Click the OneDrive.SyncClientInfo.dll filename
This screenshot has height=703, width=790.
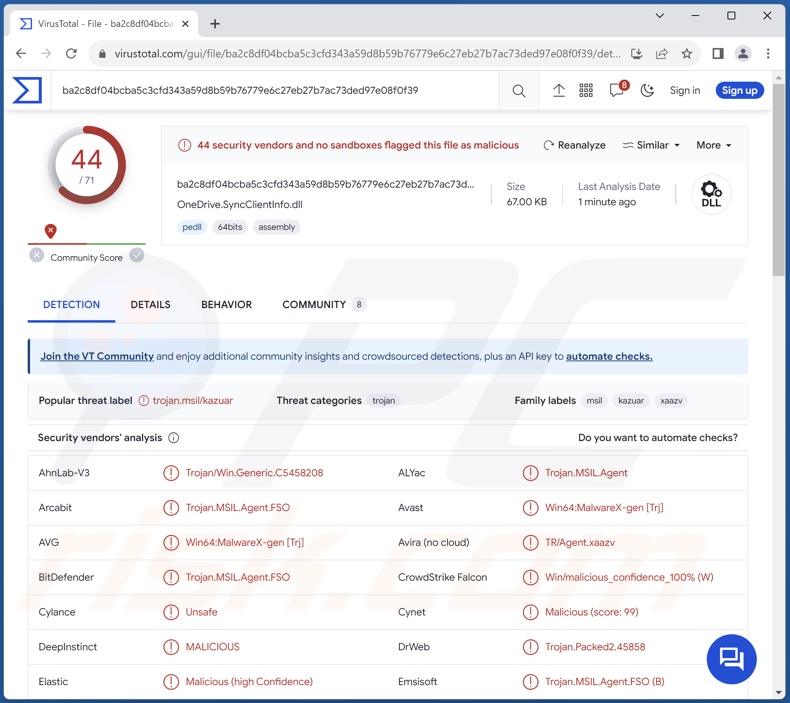(239, 205)
